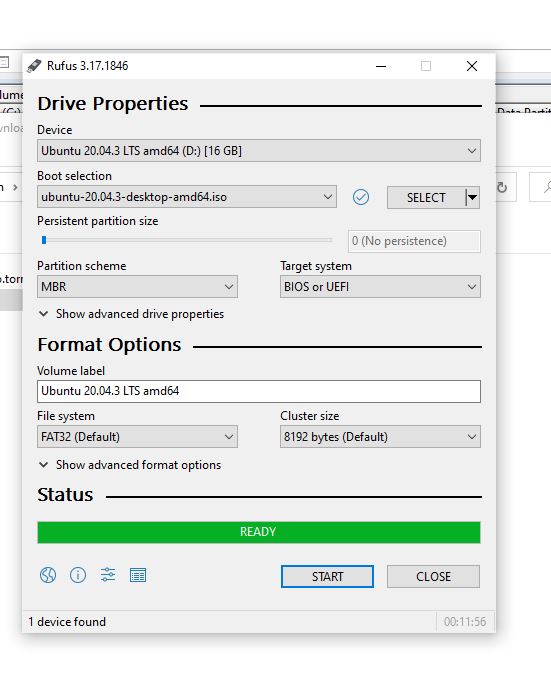This screenshot has height=696, width=551.
Task: Expand Show advanced format options
Action: [130, 465]
